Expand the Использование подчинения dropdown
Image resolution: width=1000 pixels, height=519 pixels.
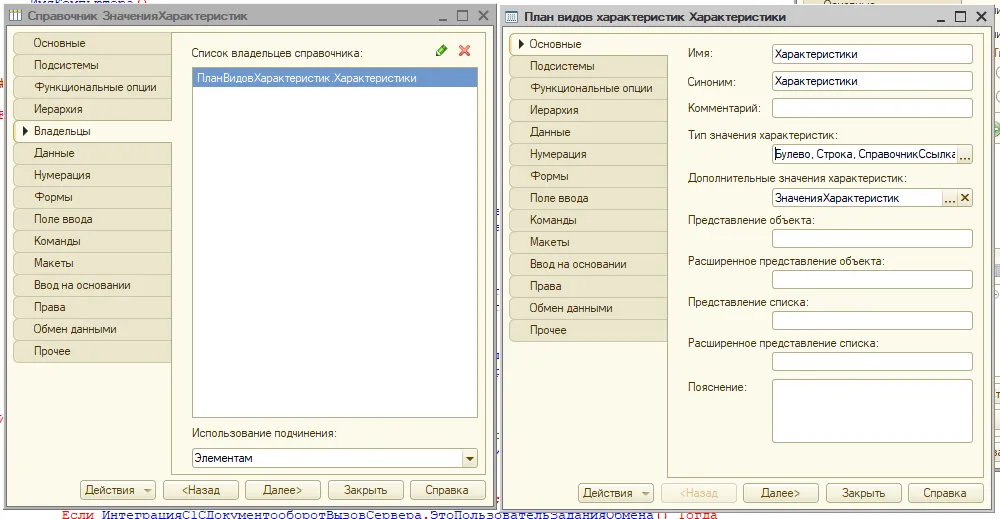click(470, 458)
